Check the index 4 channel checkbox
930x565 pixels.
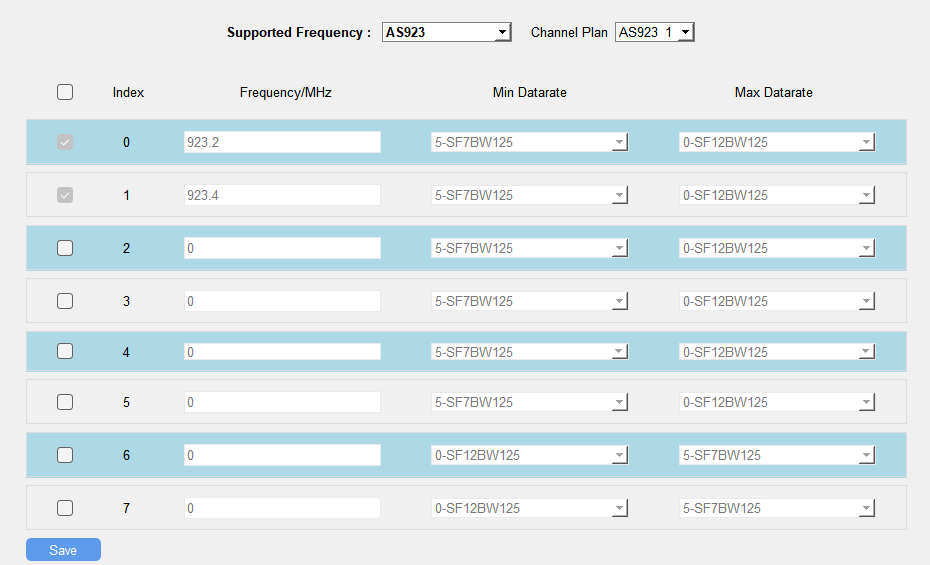(x=65, y=351)
